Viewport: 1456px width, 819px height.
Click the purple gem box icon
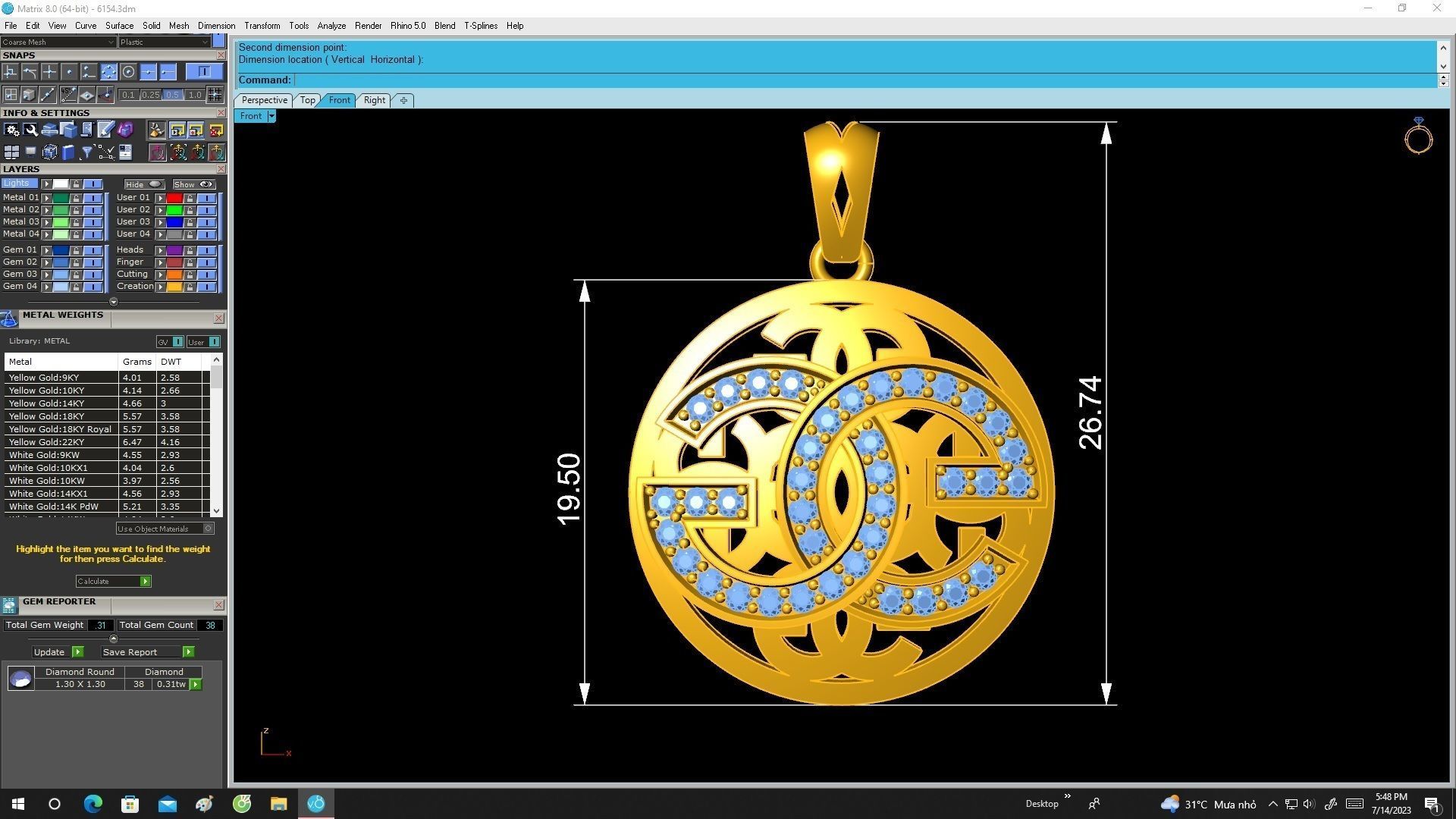125,130
